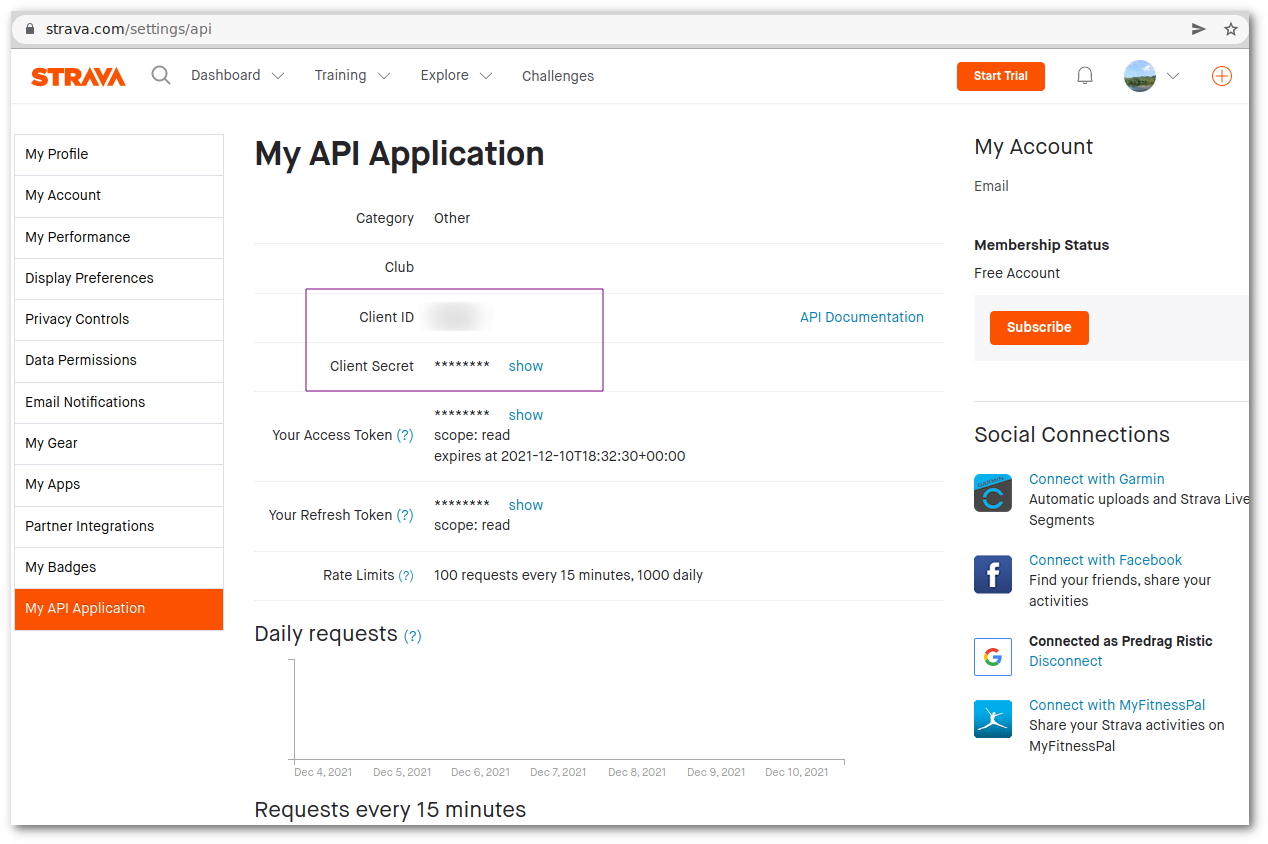Screen dimensions: 1268x844
Task: Click the Subscribe button
Action: coord(1039,328)
